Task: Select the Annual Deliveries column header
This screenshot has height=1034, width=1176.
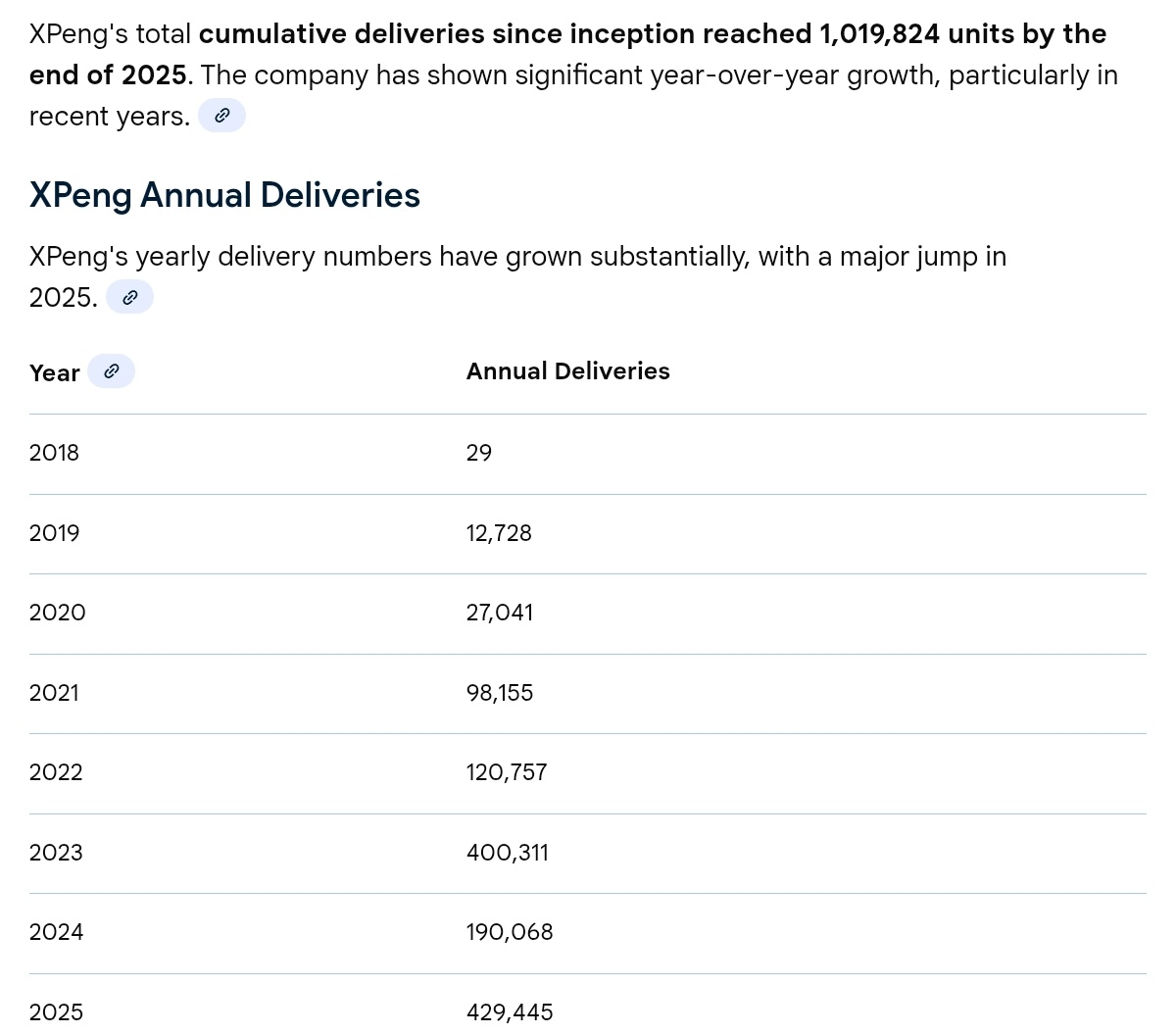Action: [568, 371]
